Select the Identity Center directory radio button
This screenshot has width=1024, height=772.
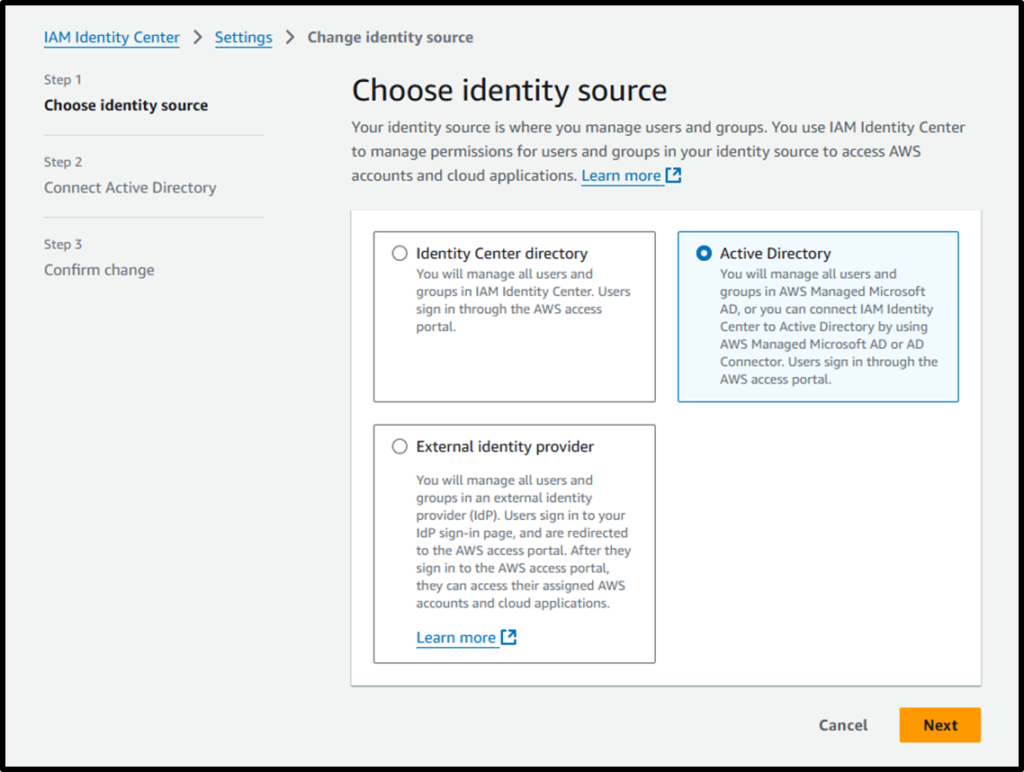tap(399, 252)
